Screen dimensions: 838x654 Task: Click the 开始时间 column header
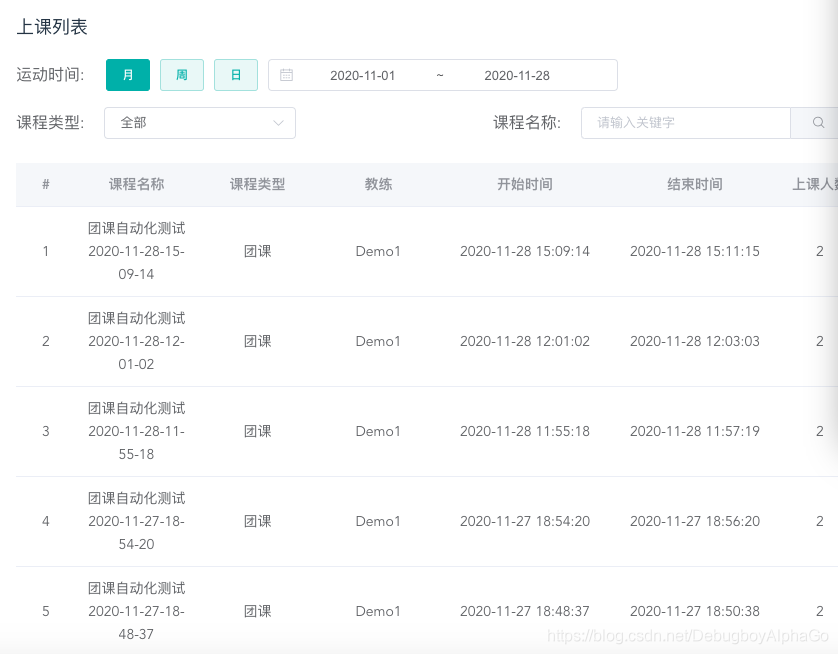[x=525, y=184]
